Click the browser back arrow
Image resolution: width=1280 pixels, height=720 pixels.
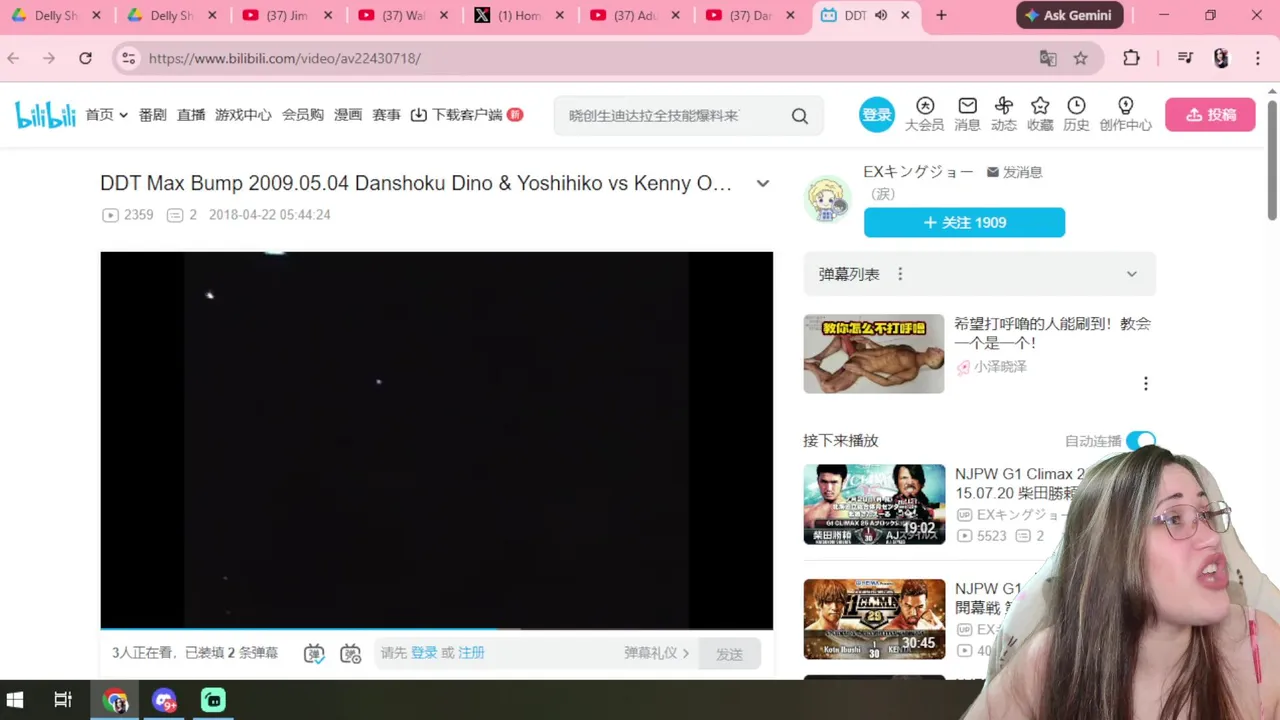[x=14, y=58]
